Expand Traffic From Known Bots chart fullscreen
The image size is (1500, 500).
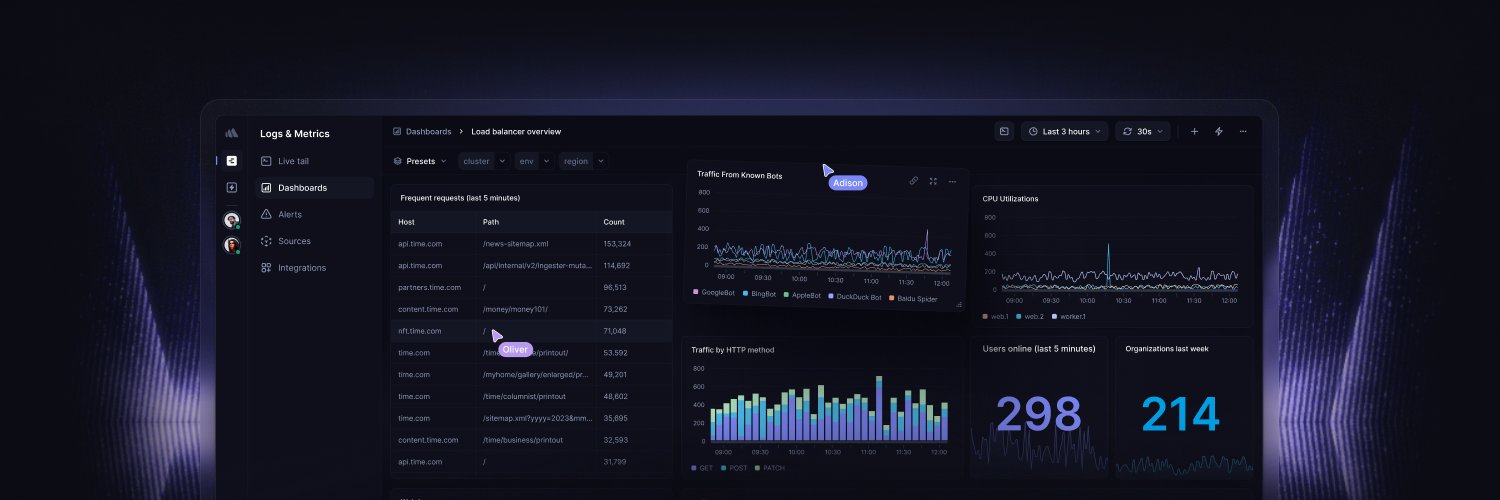[933, 181]
